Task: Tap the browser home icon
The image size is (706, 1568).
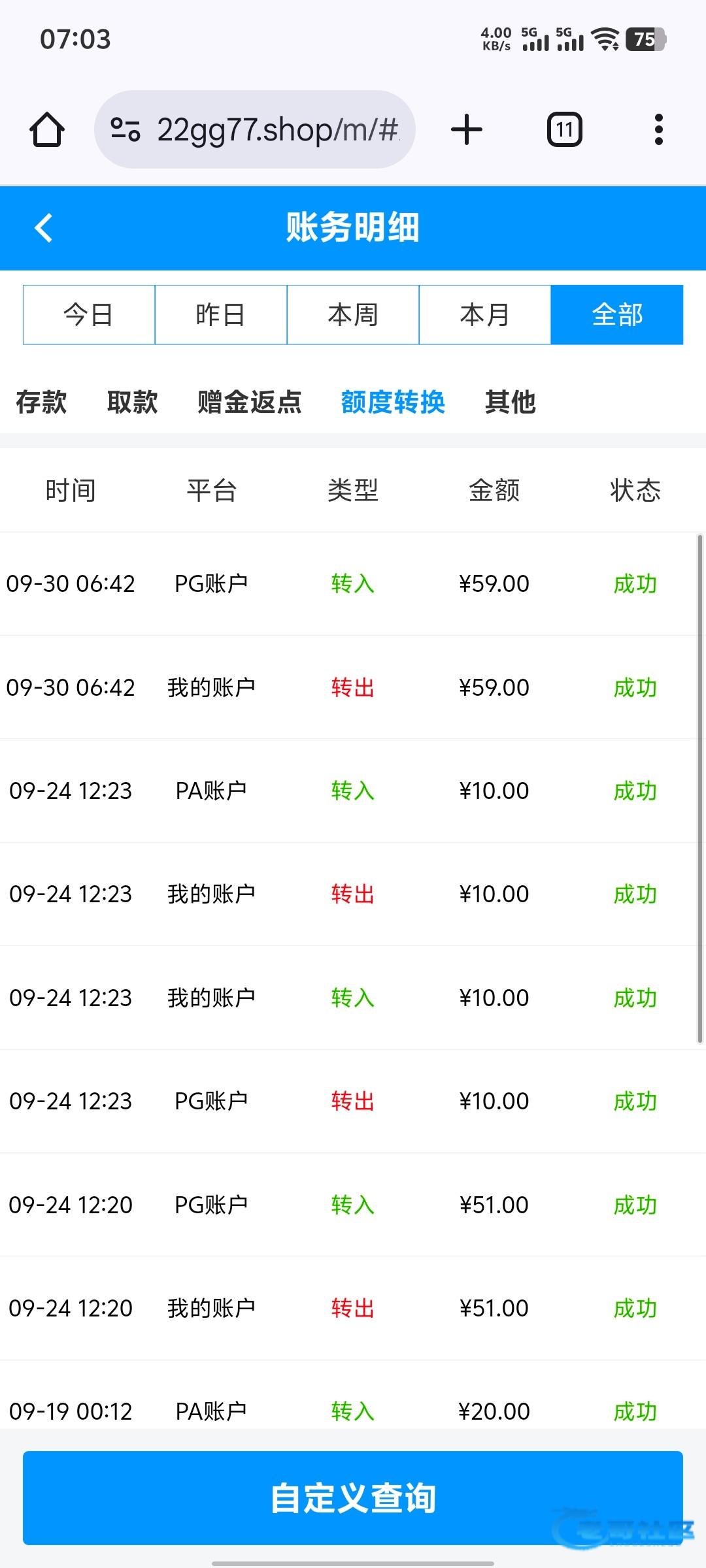Action: (47, 129)
